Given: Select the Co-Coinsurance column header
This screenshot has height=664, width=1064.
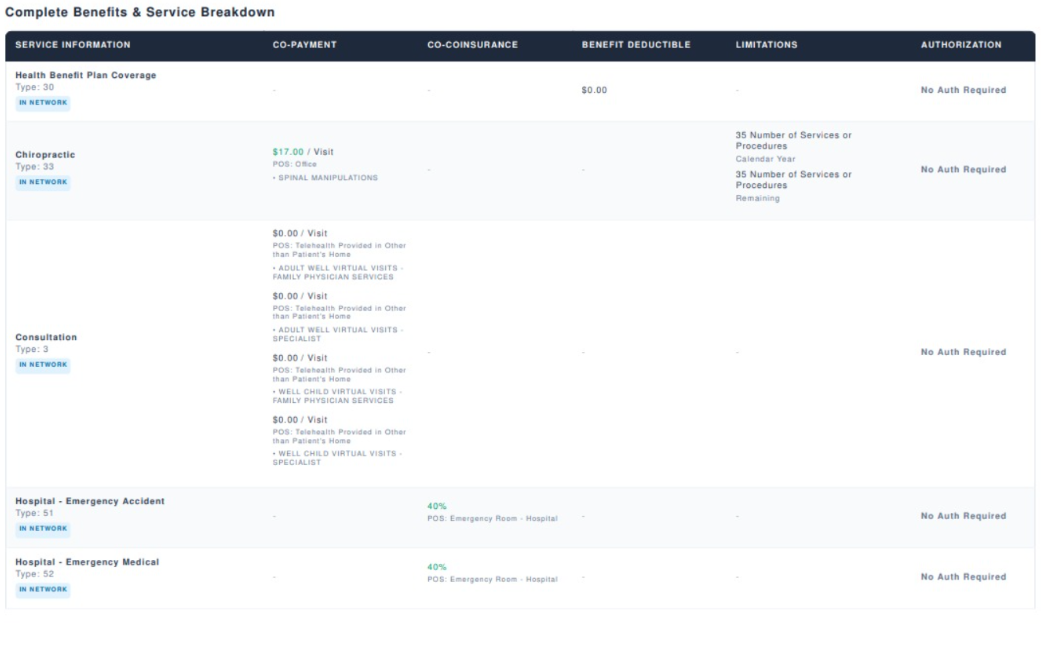Looking at the screenshot, I should 472,45.
